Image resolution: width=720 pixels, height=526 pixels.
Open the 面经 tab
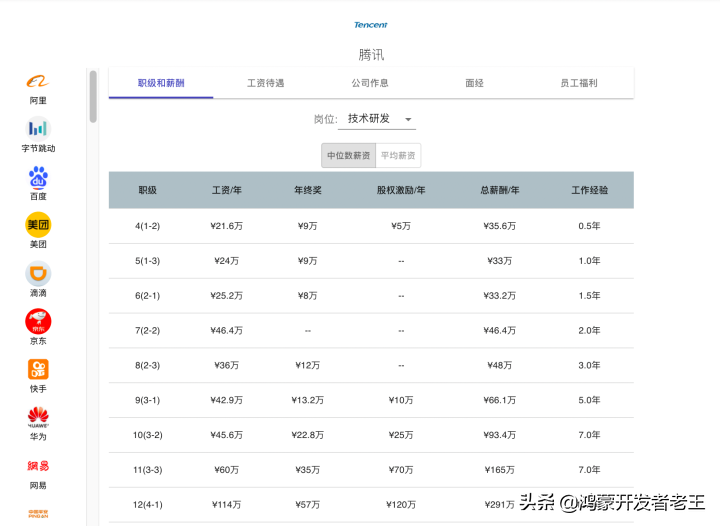(474, 83)
